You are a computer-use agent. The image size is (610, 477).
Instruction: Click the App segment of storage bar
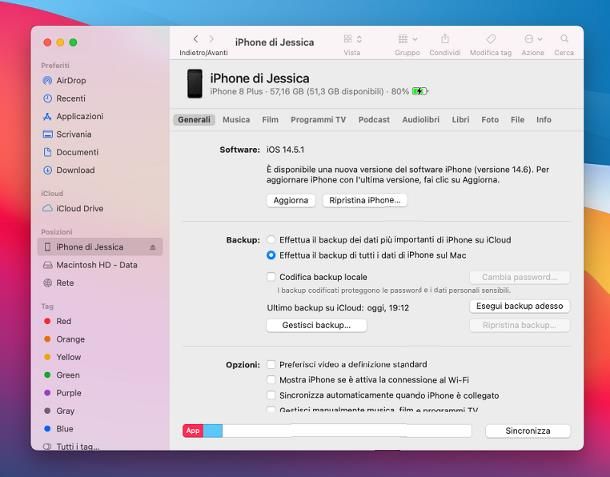coord(193,431)
